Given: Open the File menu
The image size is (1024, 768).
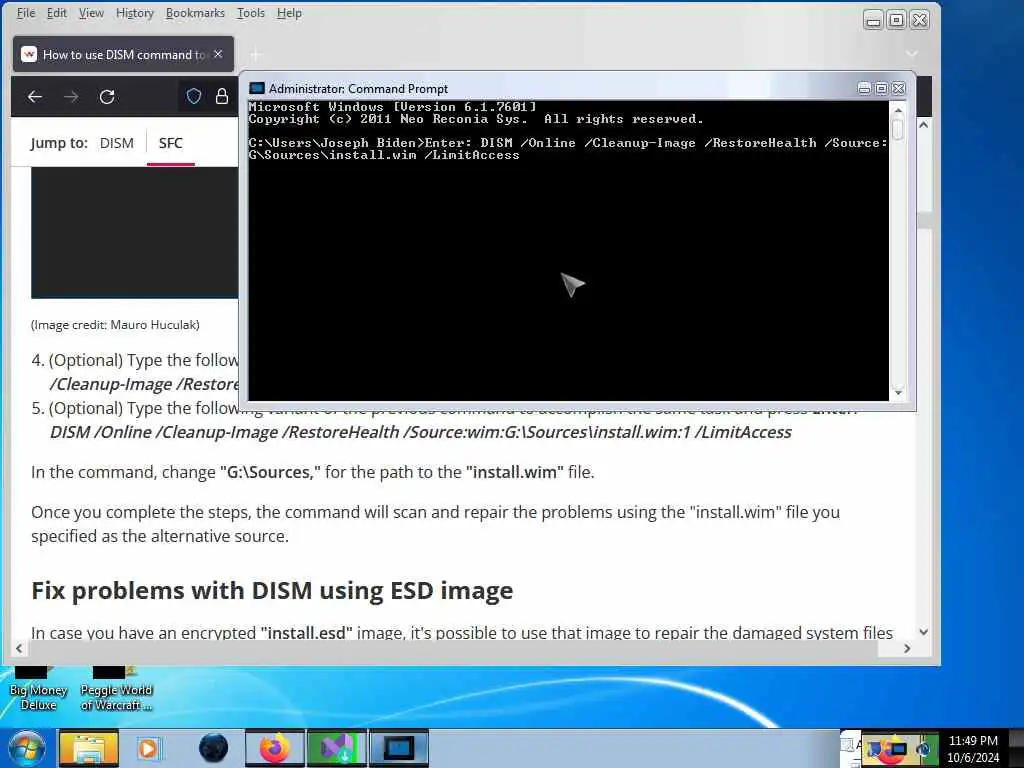Looking at the screenshot, I should point(26,13).
